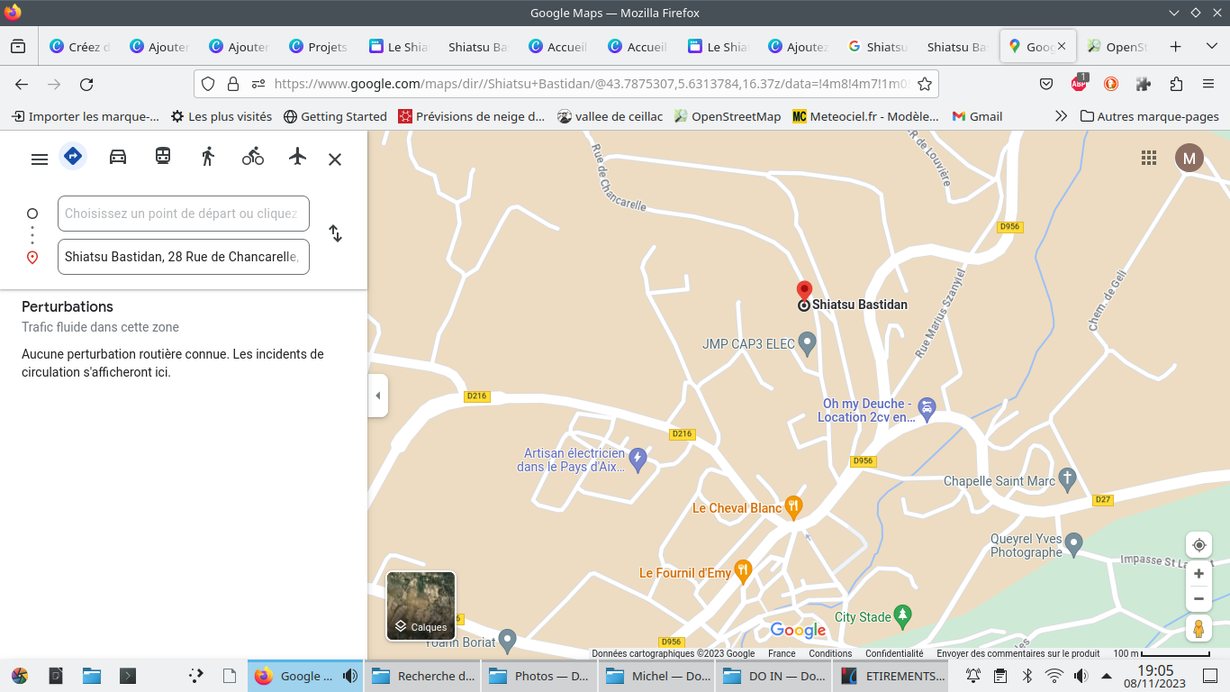Choose the walking travel mode
Image resolution: width=1230 pixels, height=692 pixels.
208,157
